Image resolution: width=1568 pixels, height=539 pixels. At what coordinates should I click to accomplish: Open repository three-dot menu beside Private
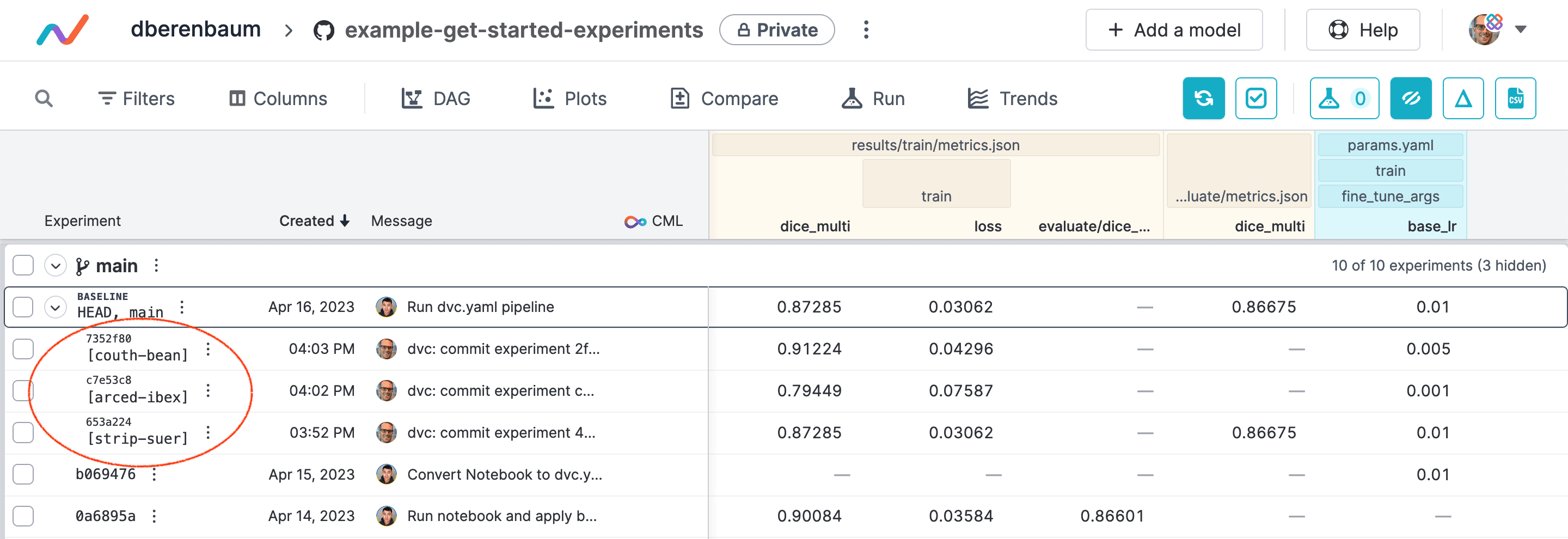pyautogui.click(x=866, y=30)
